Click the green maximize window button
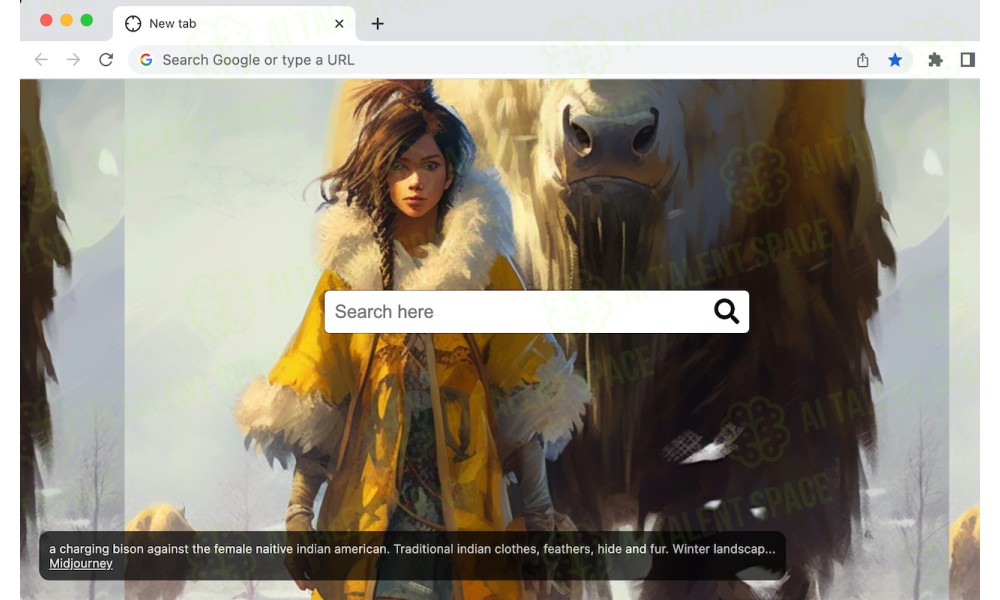The width and height of the screenshot is (1000, 600). pyautogui.click(x=87, y=20)
